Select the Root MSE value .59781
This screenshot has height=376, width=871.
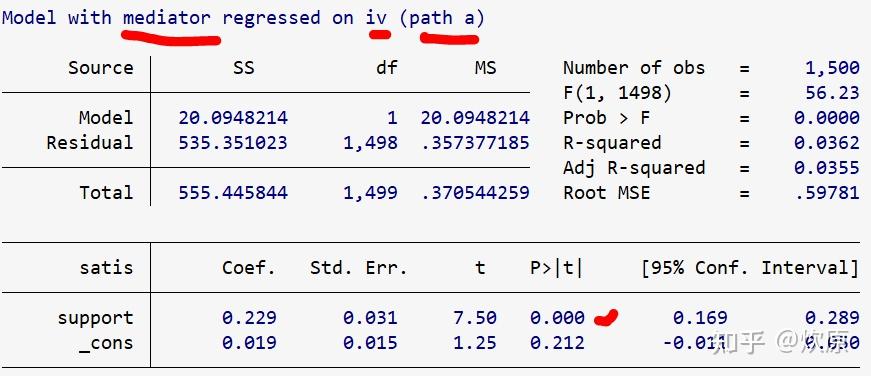827,193
